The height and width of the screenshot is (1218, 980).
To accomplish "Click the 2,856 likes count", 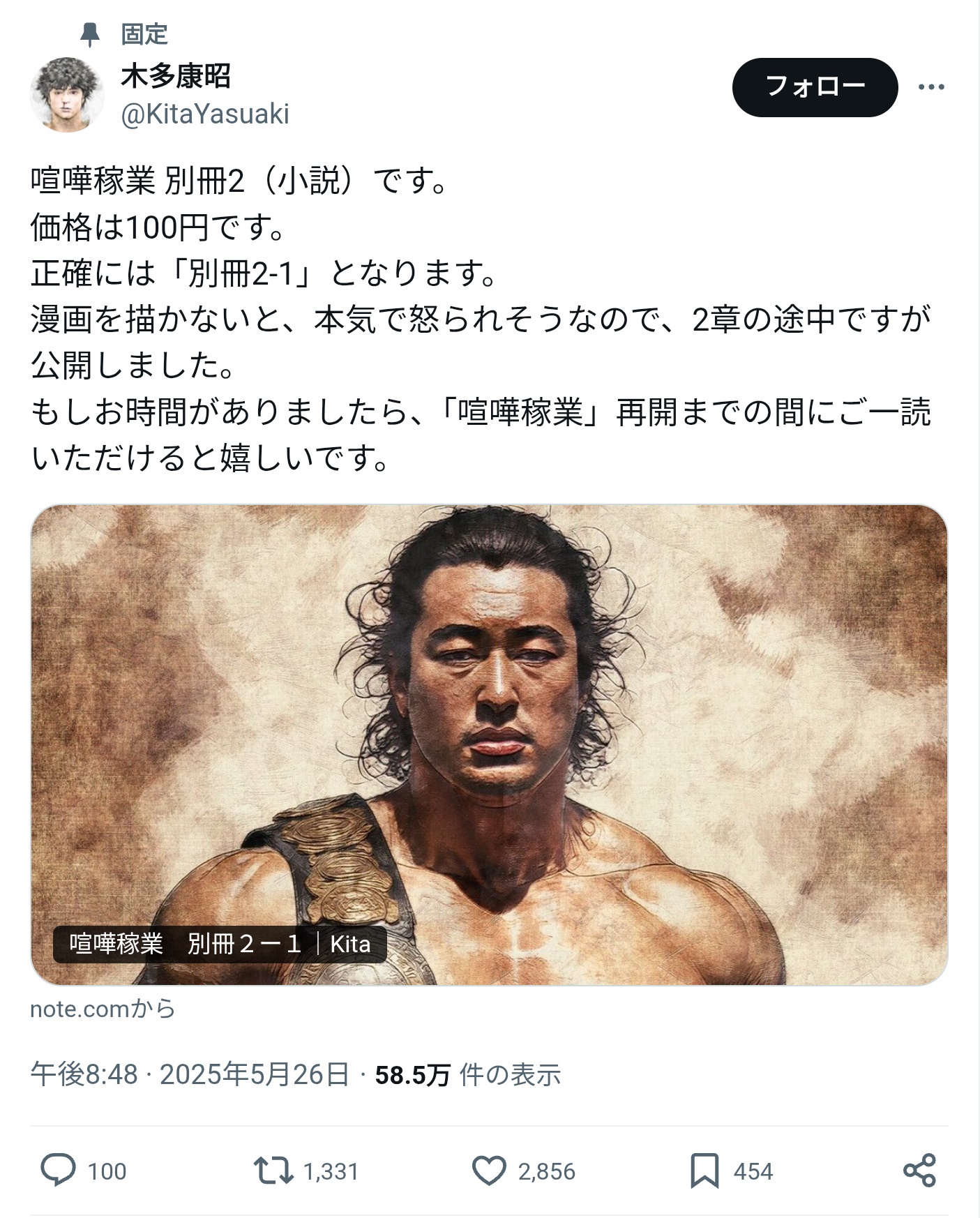I will 547,1171.
